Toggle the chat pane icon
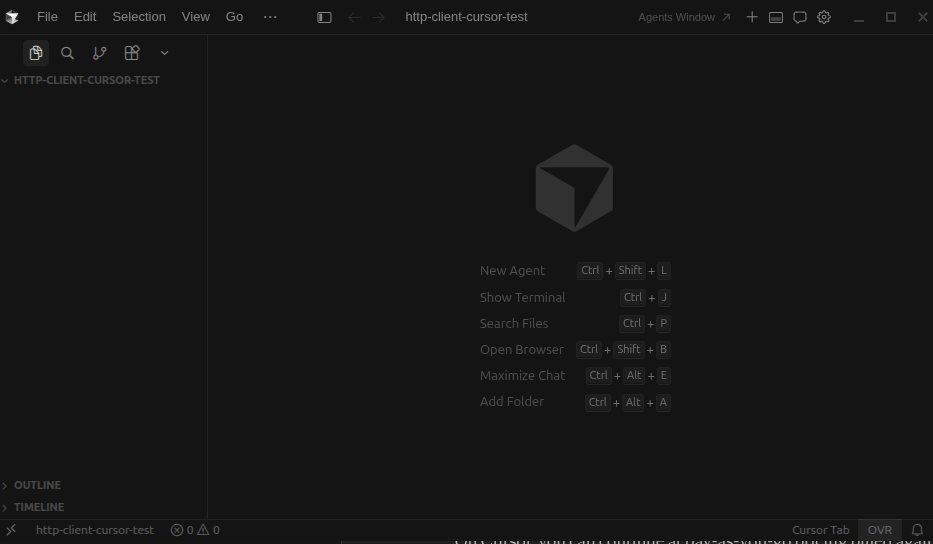Image resolution: width=933 pixels, height=544 pixels. [x=800, y=17]
